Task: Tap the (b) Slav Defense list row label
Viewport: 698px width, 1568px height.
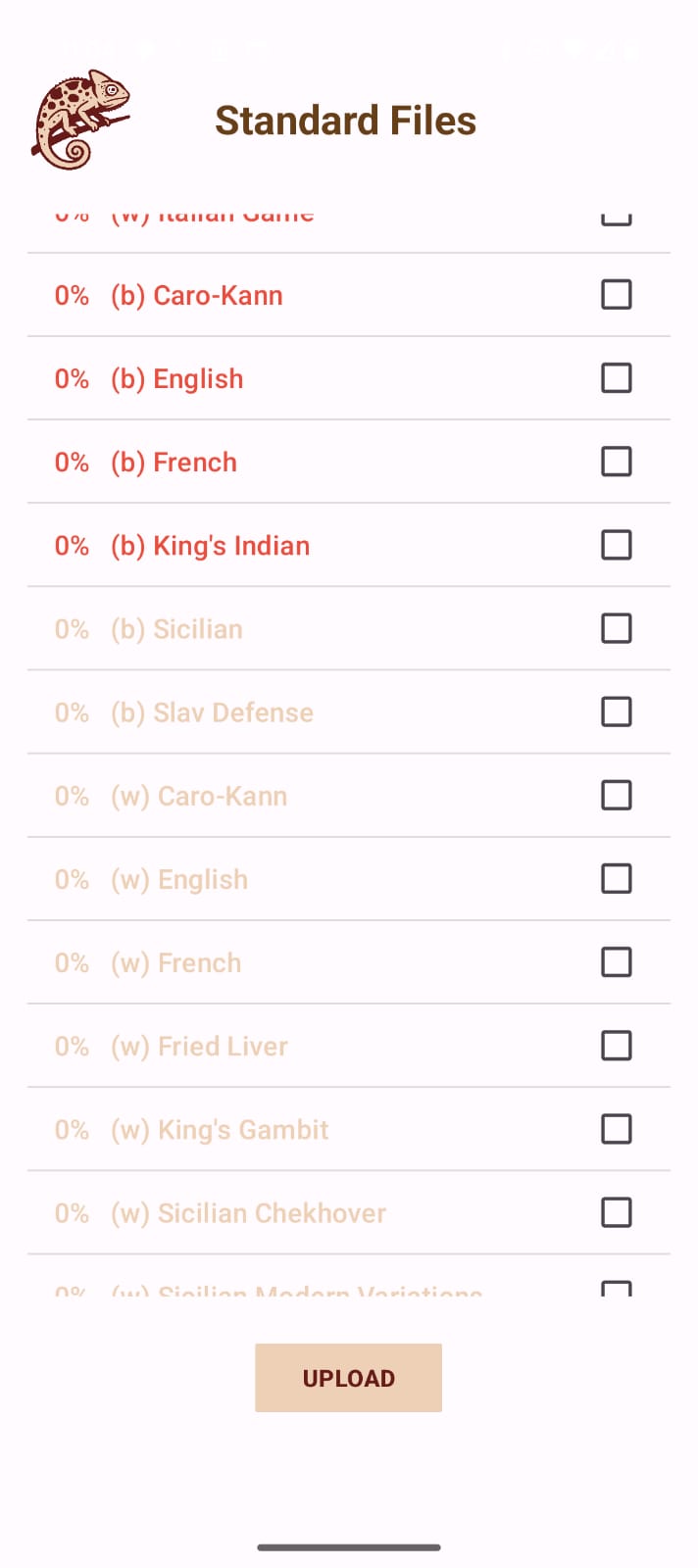Action: point(212,712)
